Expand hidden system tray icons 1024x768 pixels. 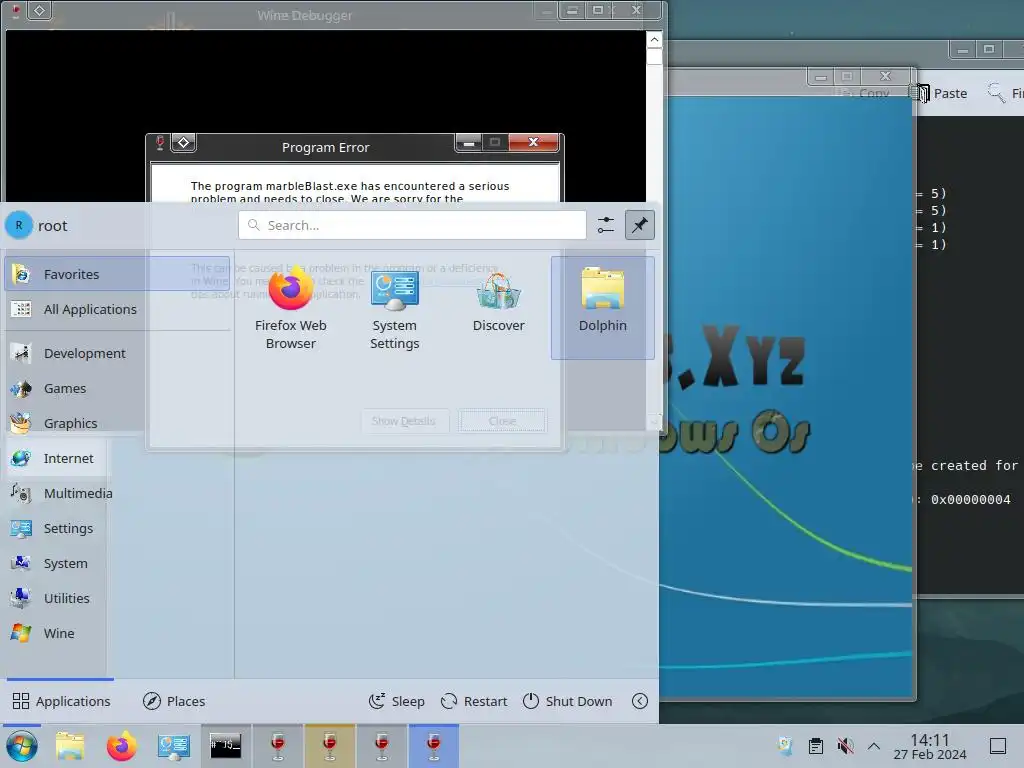pyautogui.click(x=874, y=746)
